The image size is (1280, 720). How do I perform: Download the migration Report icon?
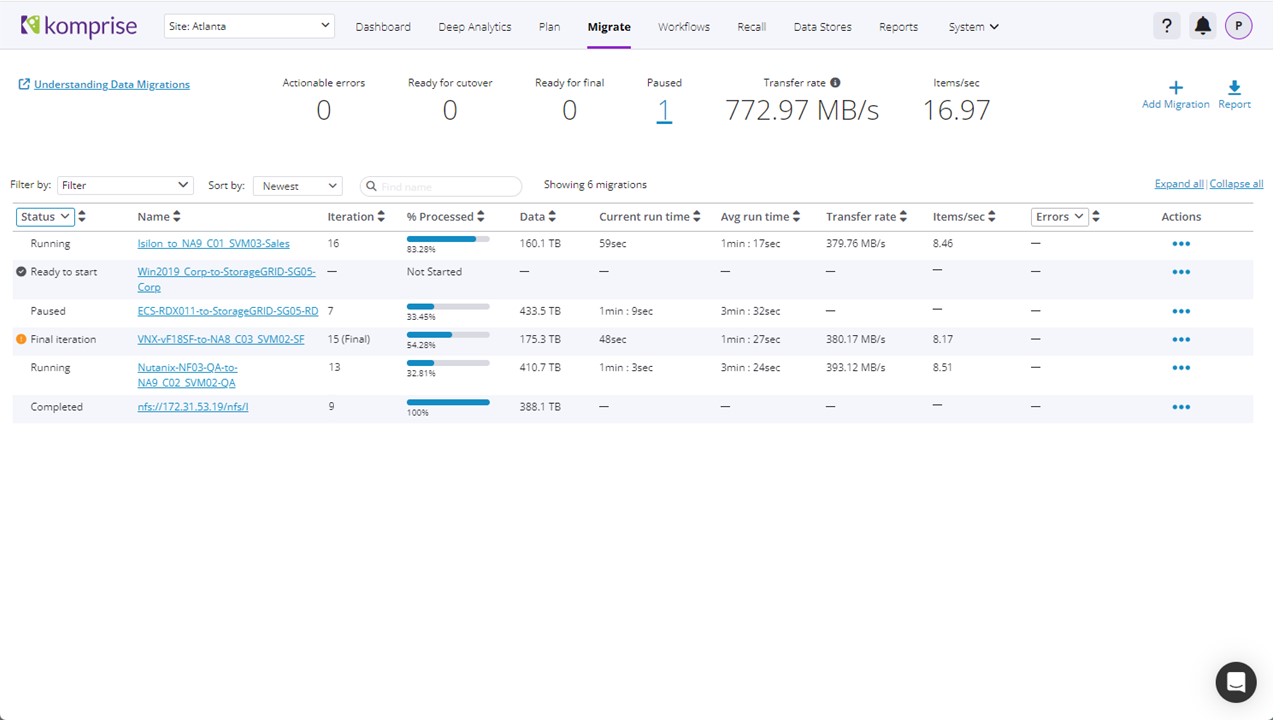(1234, 88)
